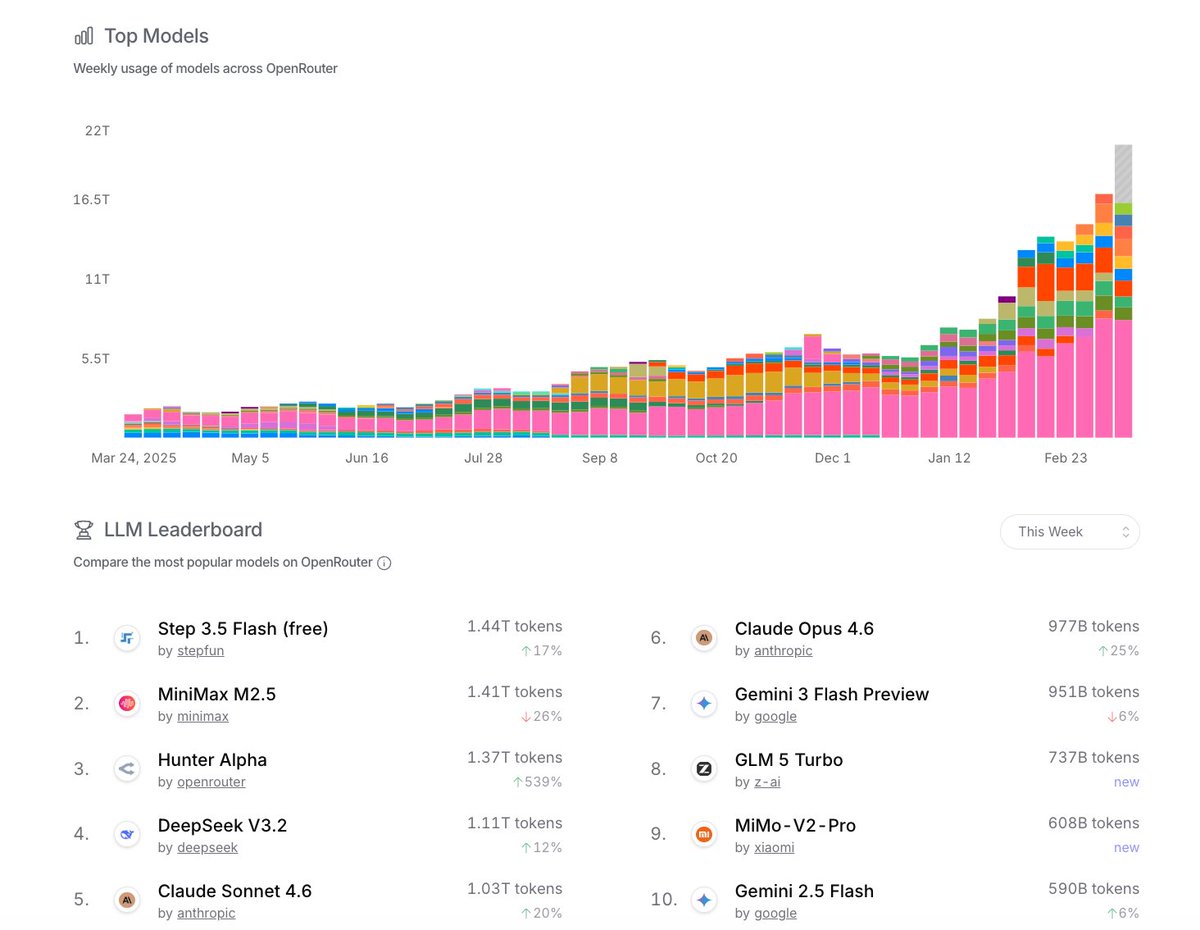This screenshot has height=930, width=1200.
Task: Click the Dec 1 axis label
Action: click(x=833, y=458)
